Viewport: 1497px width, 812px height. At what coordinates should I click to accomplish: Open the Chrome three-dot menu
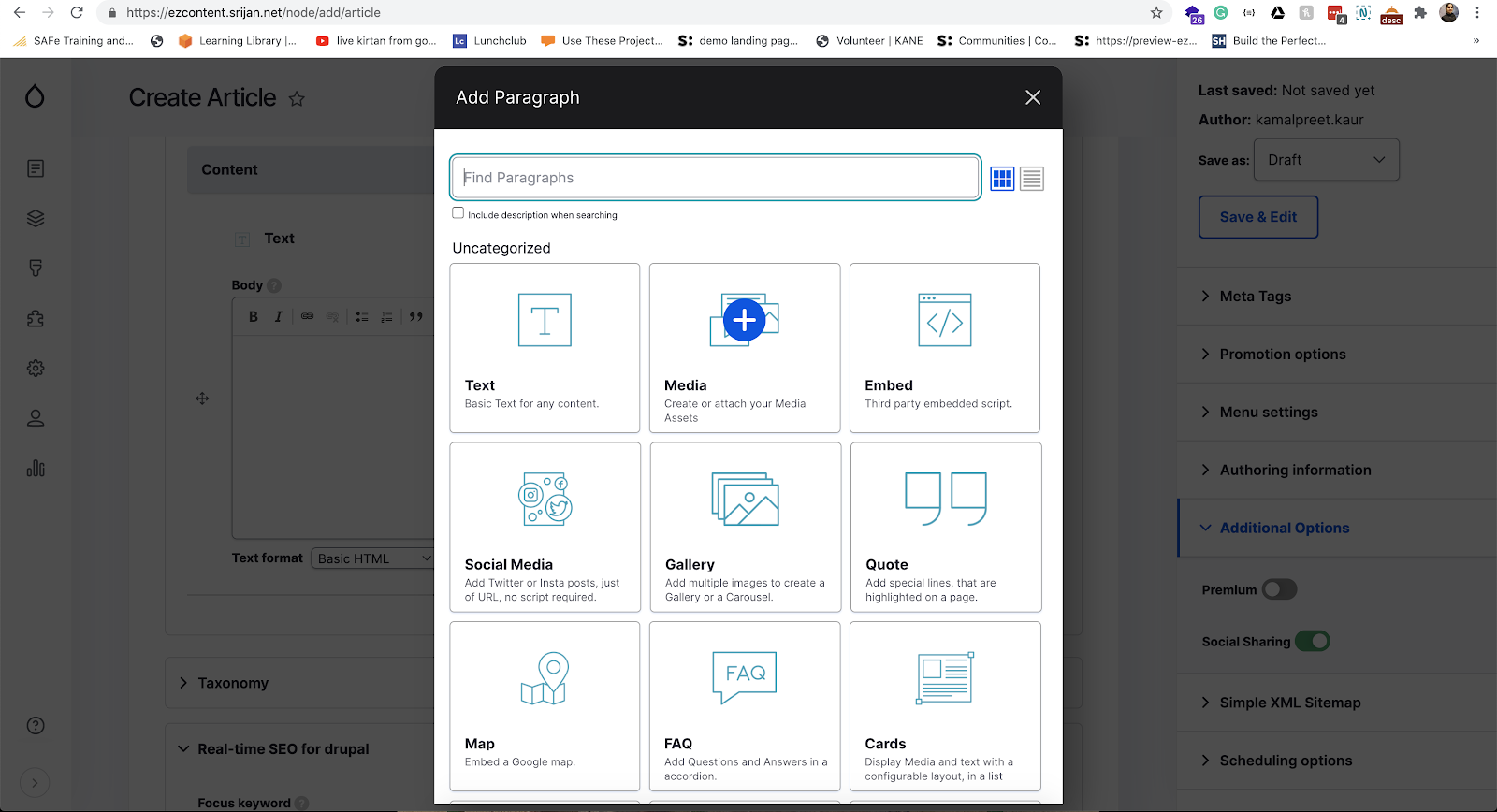pyautogui.click(x=1478, y=13)
